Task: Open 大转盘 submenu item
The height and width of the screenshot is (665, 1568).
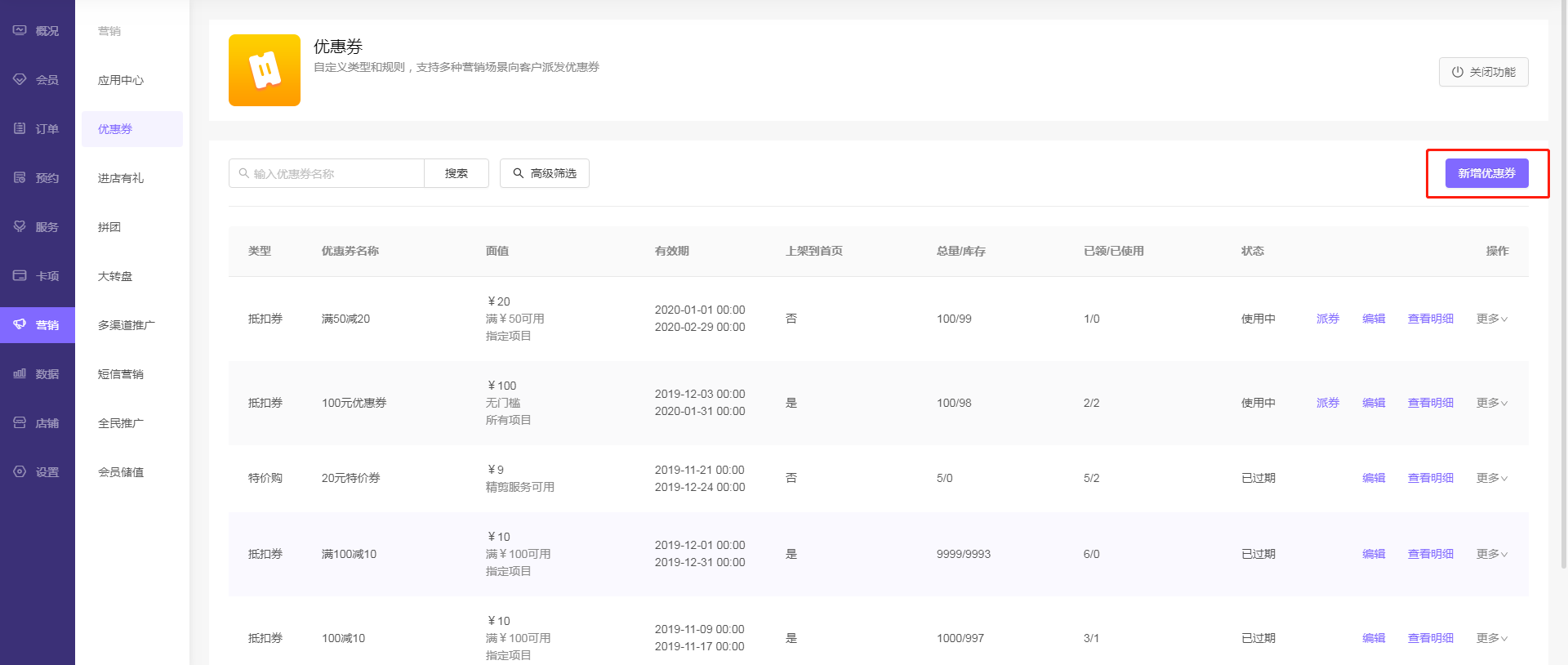Action: click(x=115, y=276)
